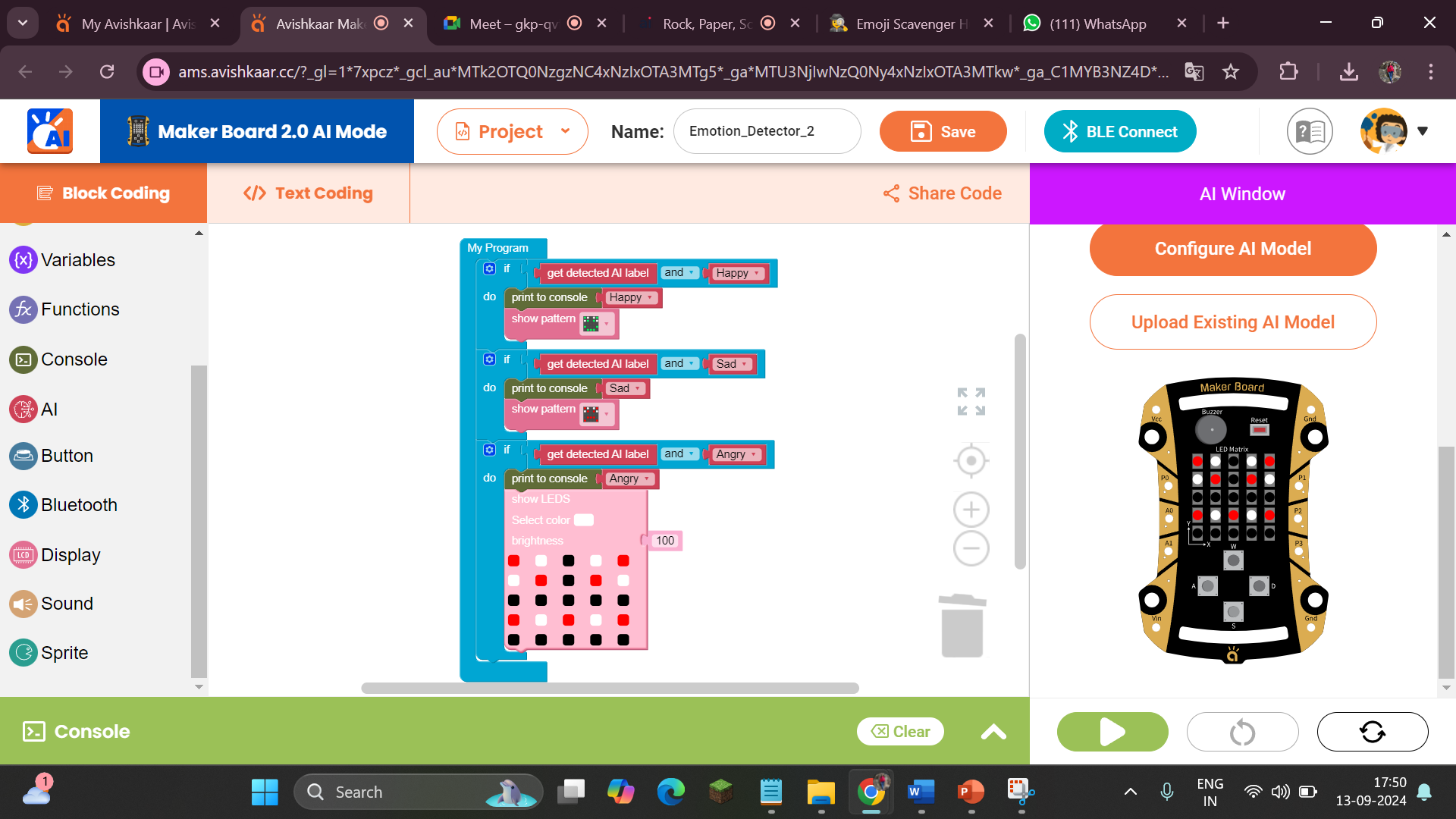
Task: Toggle an LED dot in the Angry LED grid
Action: coord(568,600)
